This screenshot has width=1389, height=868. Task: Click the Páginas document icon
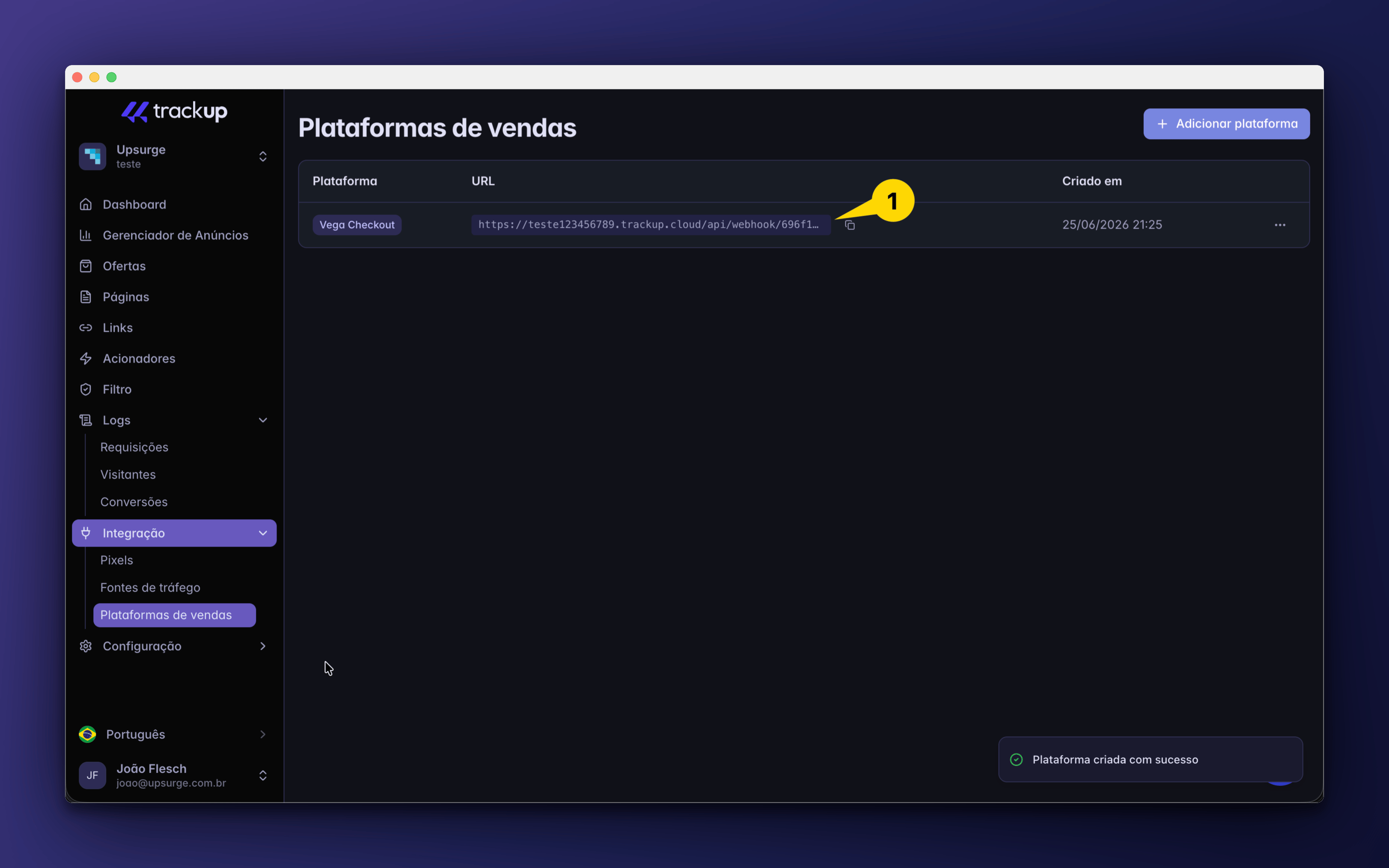86,297
